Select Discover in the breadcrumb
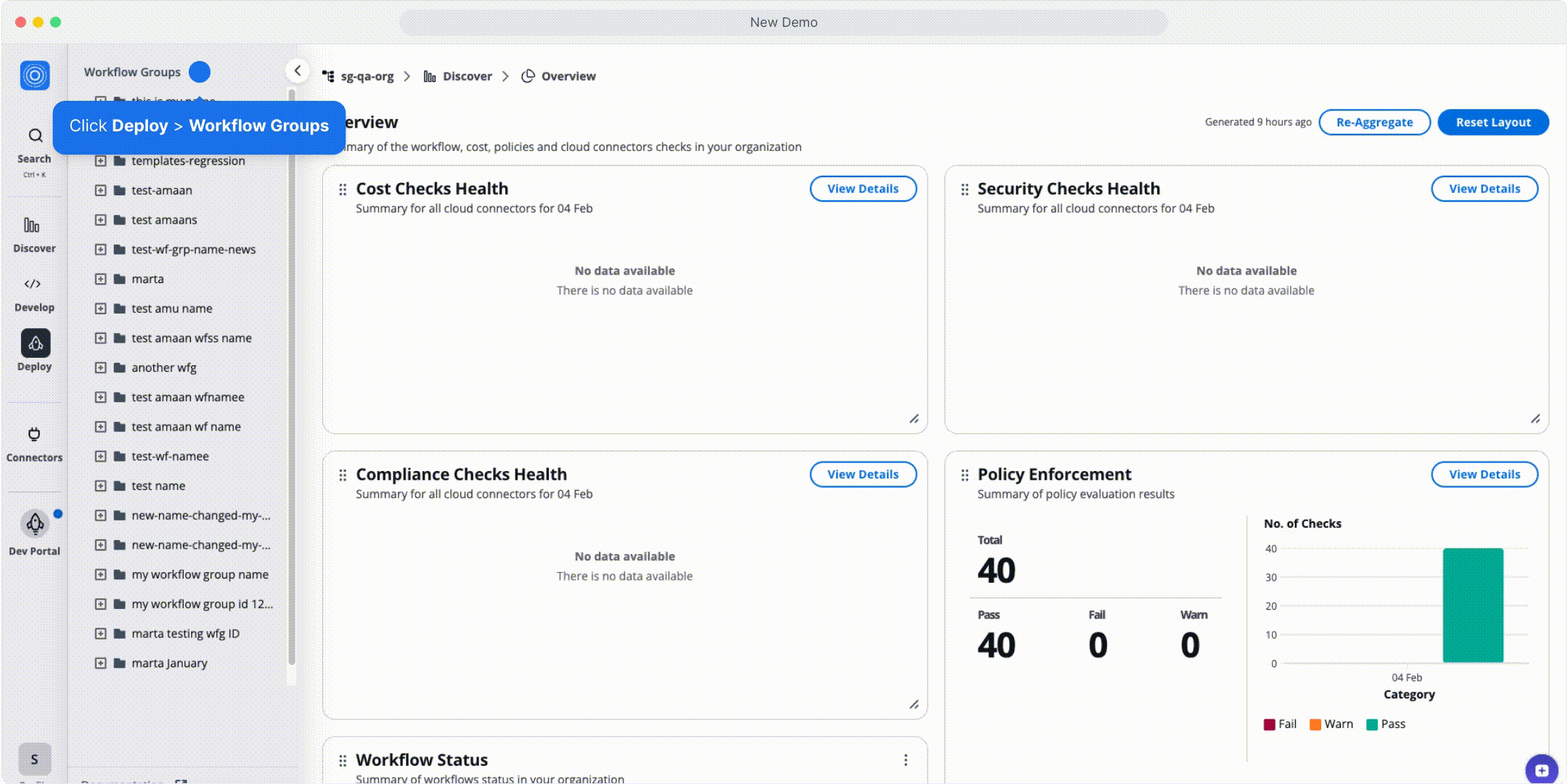 click(x=467, y=75)
